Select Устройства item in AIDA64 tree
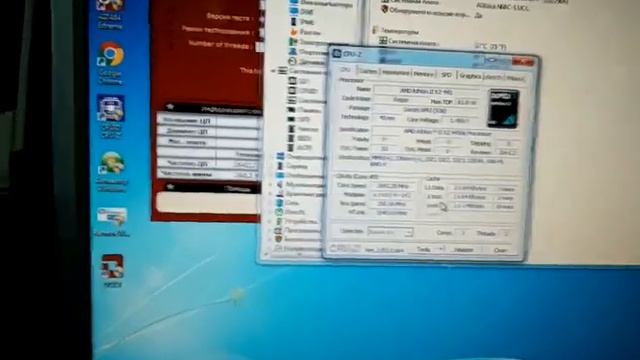This screenshot has height=360, width=640. [296, 221]
